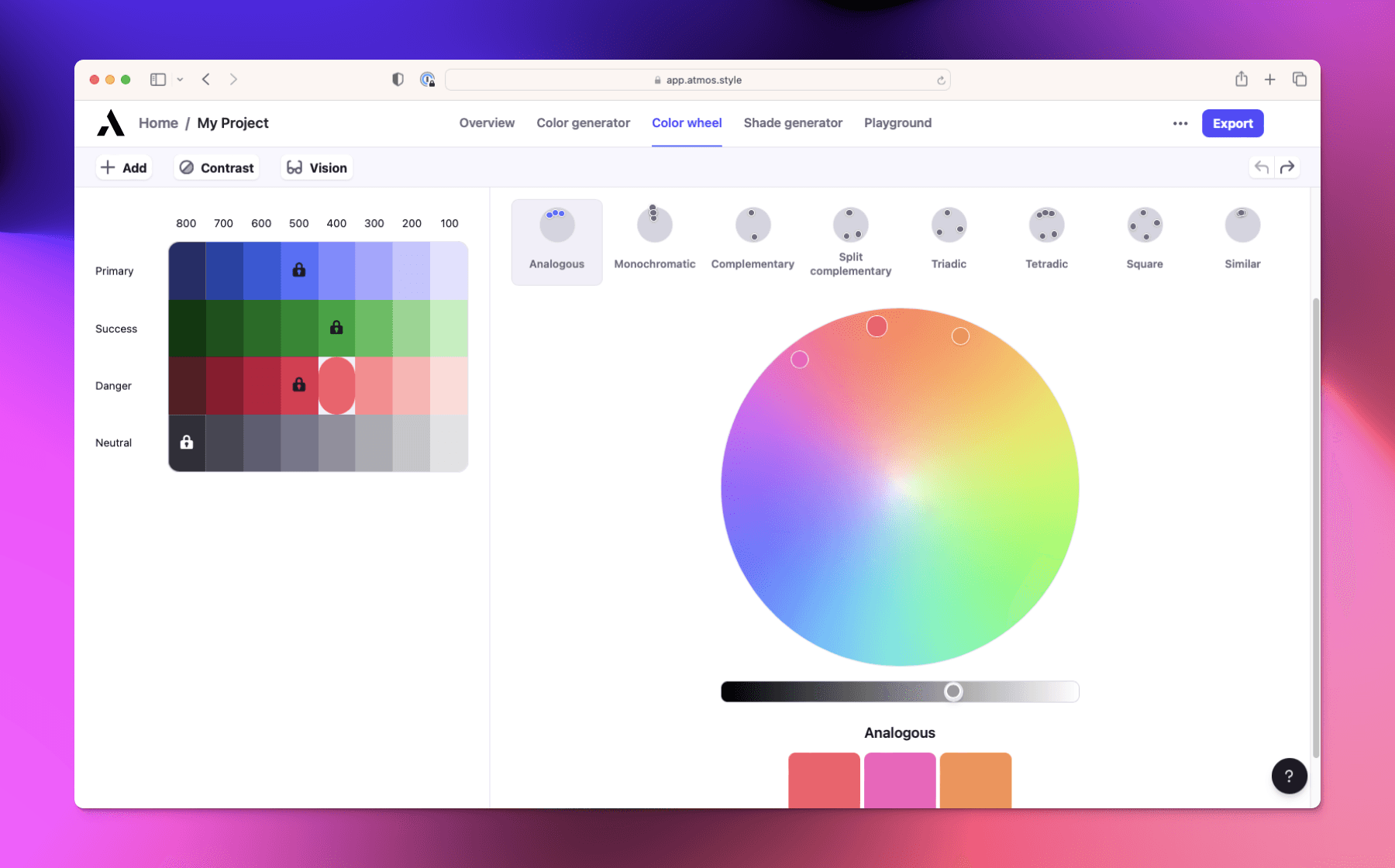
Task: Open the sidebar options chevron in Safari
Action: click(181, 79)
